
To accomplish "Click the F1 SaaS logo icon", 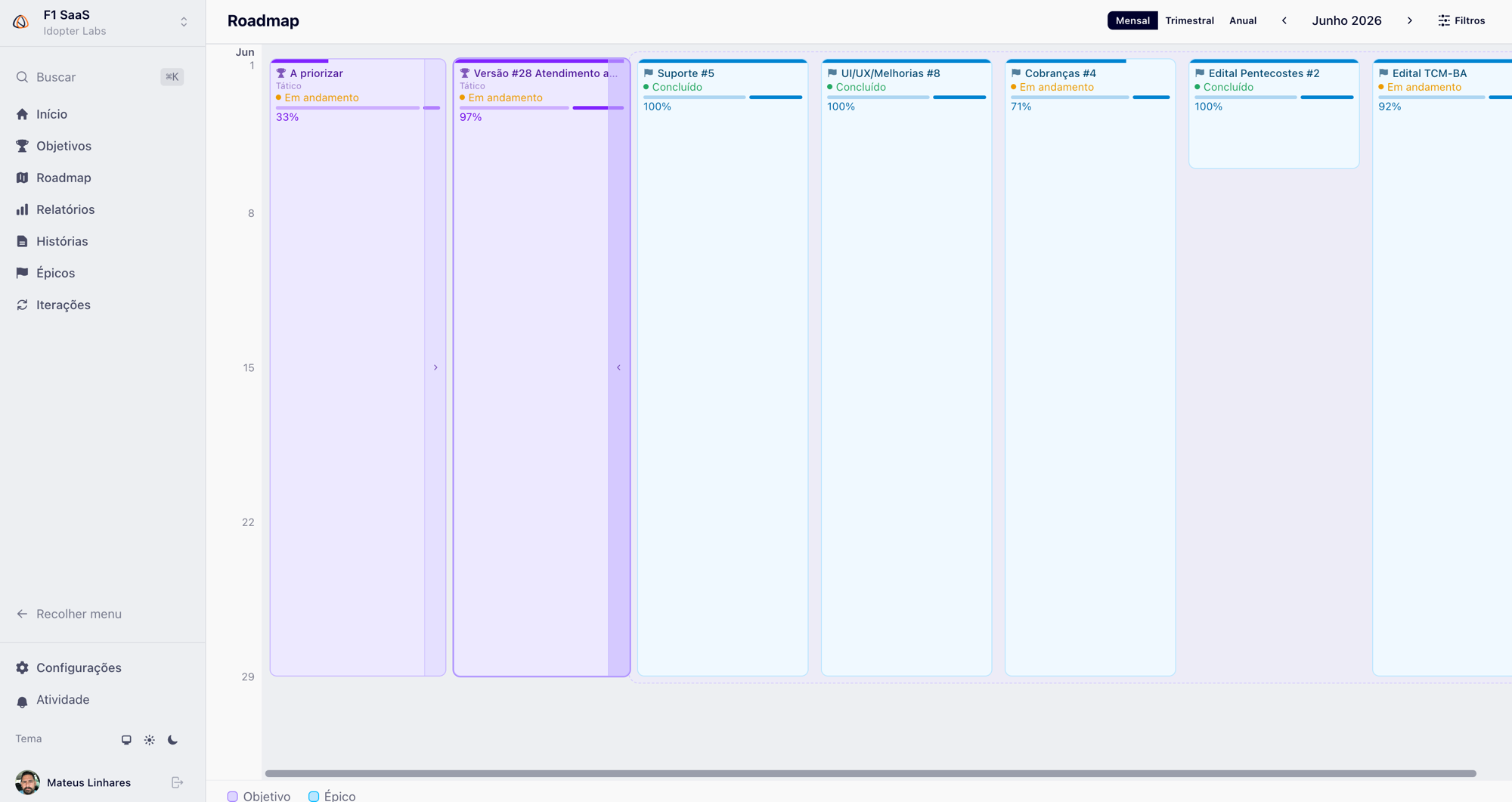I will click(21, 22).
